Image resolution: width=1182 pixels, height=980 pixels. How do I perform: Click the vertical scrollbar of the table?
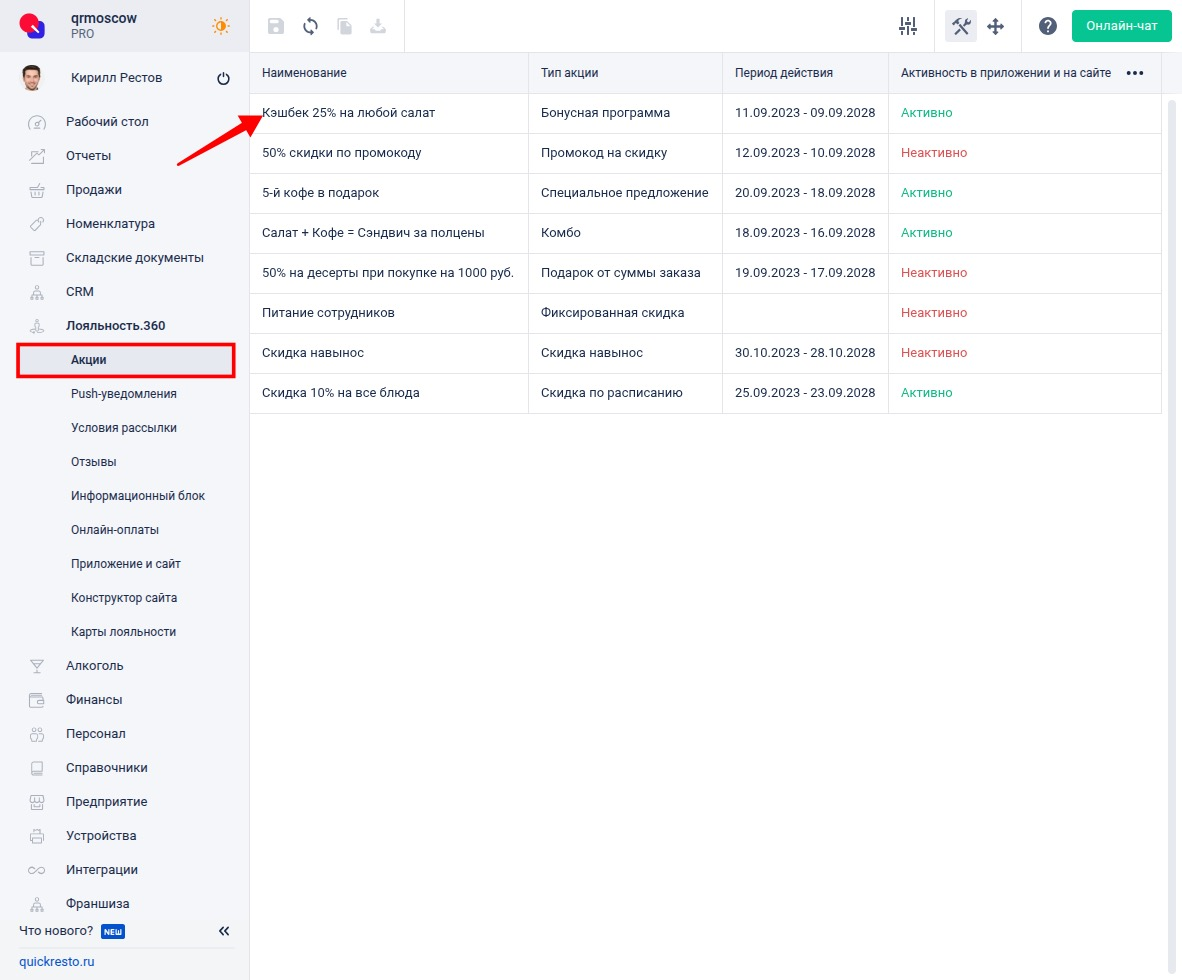tap(1171, 535)
